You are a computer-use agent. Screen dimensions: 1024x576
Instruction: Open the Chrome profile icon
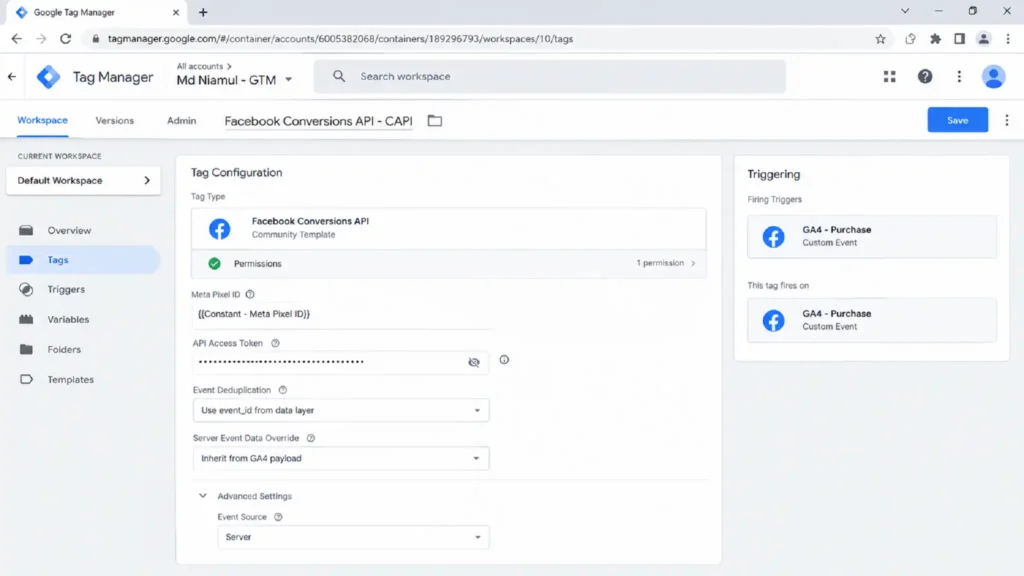[984, 39]
